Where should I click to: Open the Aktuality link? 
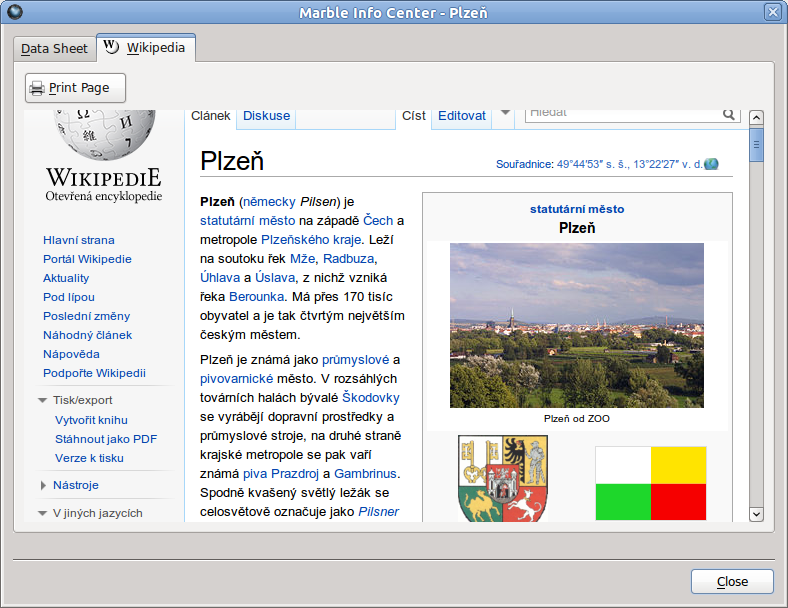pos(66,278)
